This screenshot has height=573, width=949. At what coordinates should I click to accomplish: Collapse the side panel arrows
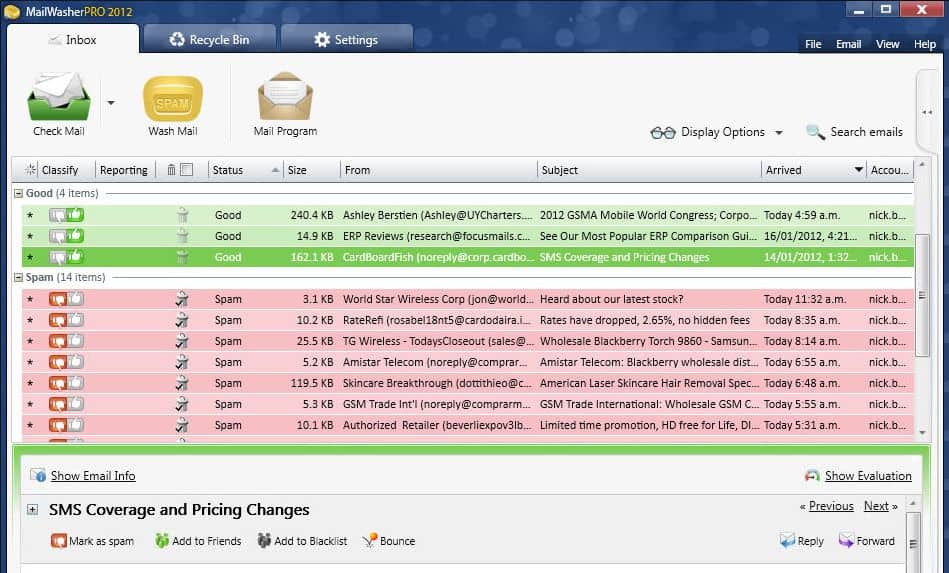927,112
